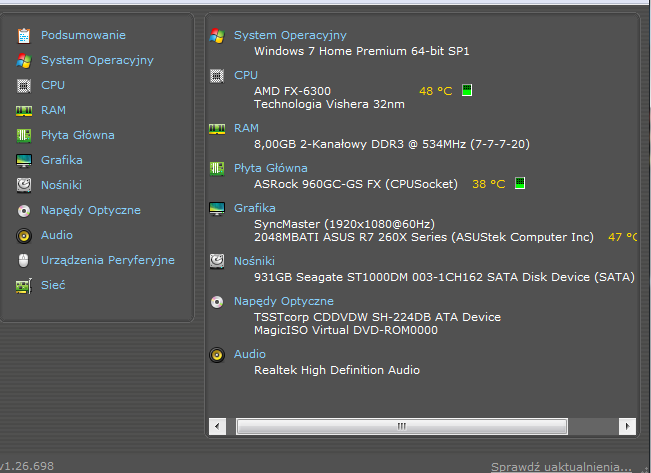Select Sieć in the sidebar menu
Image resolution: width=651 pixels, height=473 pixels.
click(53, 285)
